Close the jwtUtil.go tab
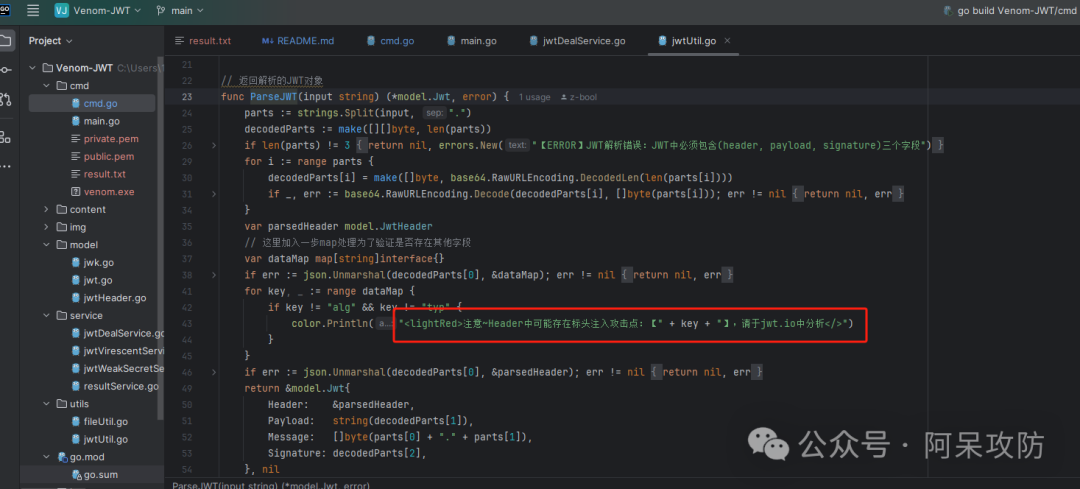 [x=727, y=41]
